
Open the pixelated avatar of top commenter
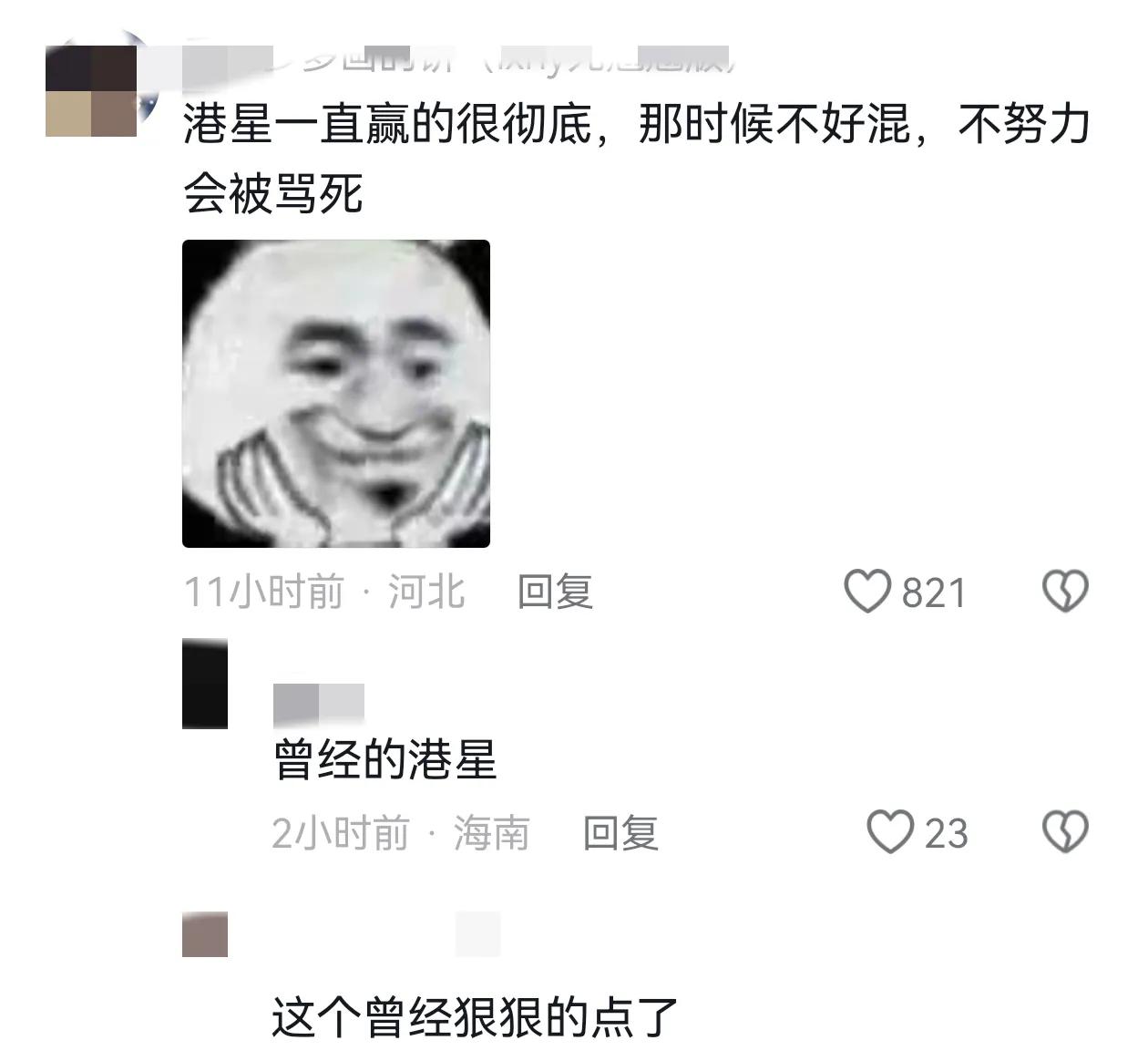(x=91, y=91)
